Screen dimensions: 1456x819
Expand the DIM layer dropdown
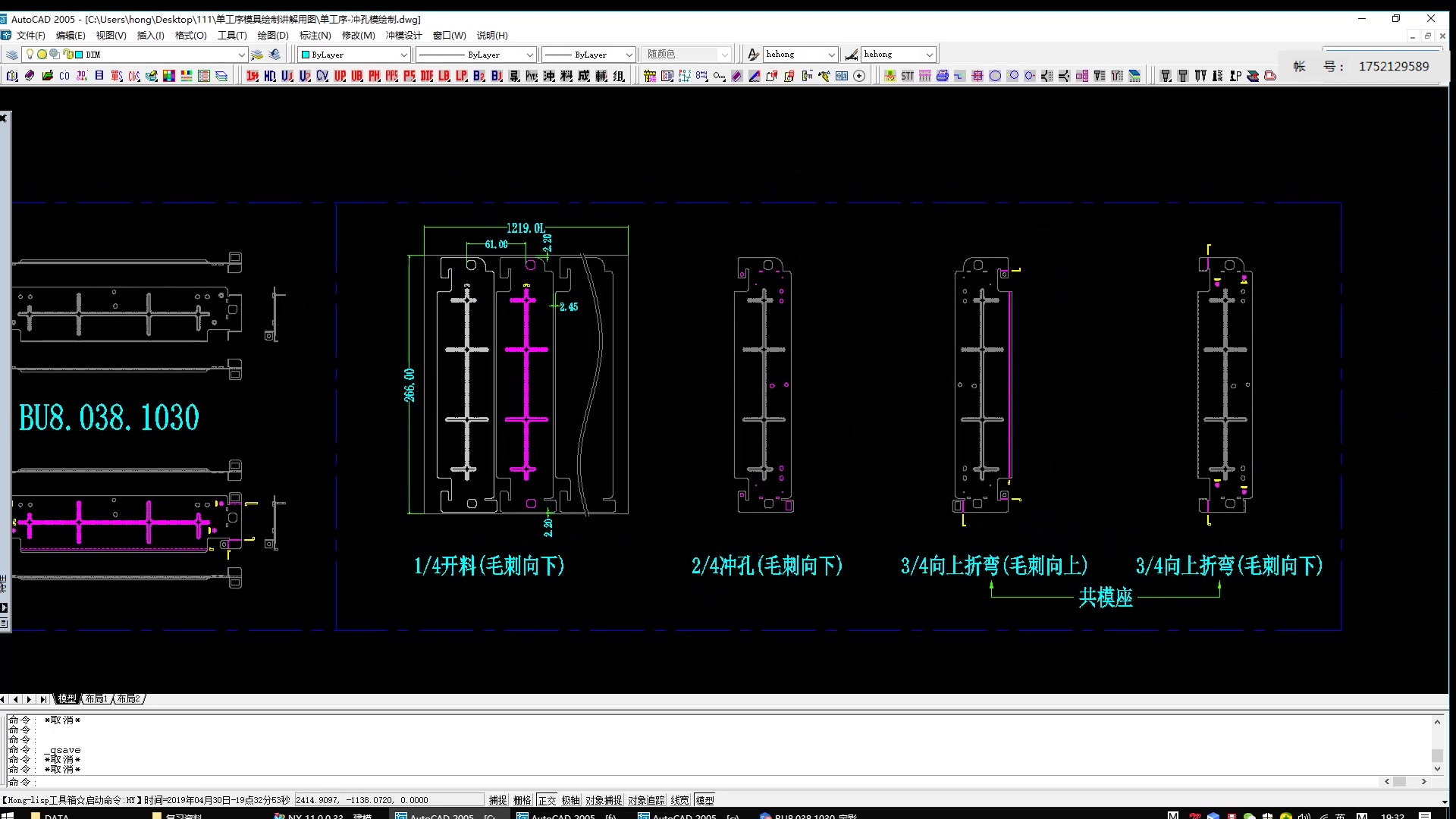pos(241,55)
